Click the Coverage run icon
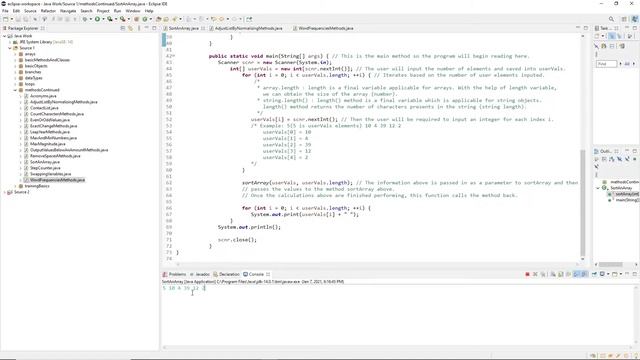 (x=110, y=19)
